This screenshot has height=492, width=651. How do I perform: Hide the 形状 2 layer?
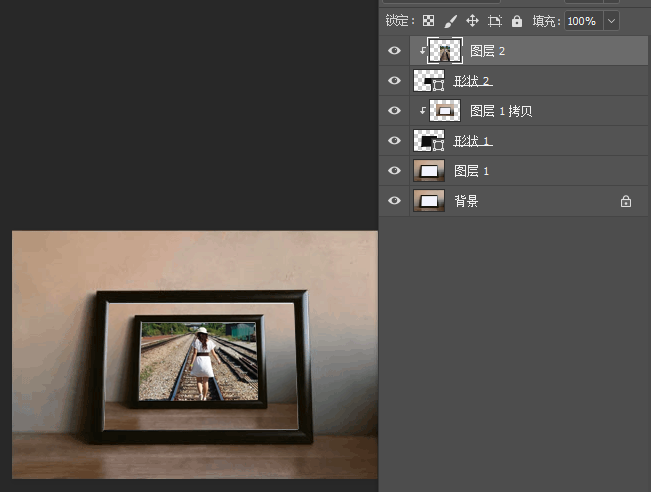(394, 81)
